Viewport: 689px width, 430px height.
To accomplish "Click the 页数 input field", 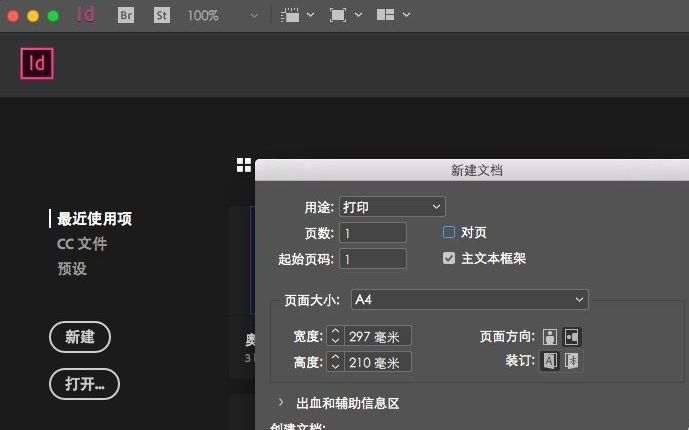I will coord(373,233).
